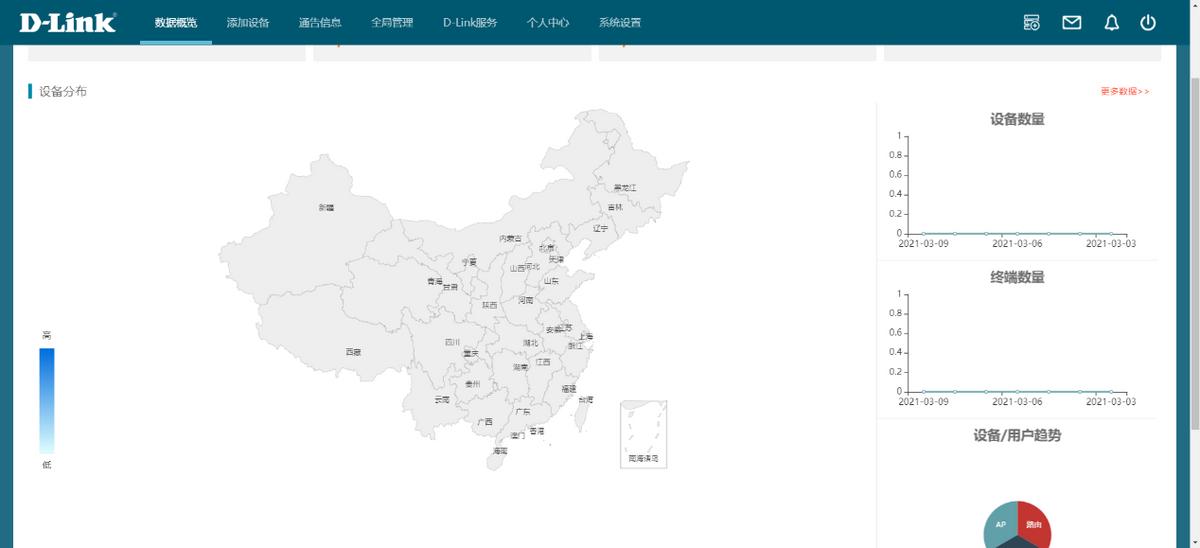Open the 通告信息 menu
Image resolution: width=1200 pixels, height=548 pixels.
tap(320, 22)
